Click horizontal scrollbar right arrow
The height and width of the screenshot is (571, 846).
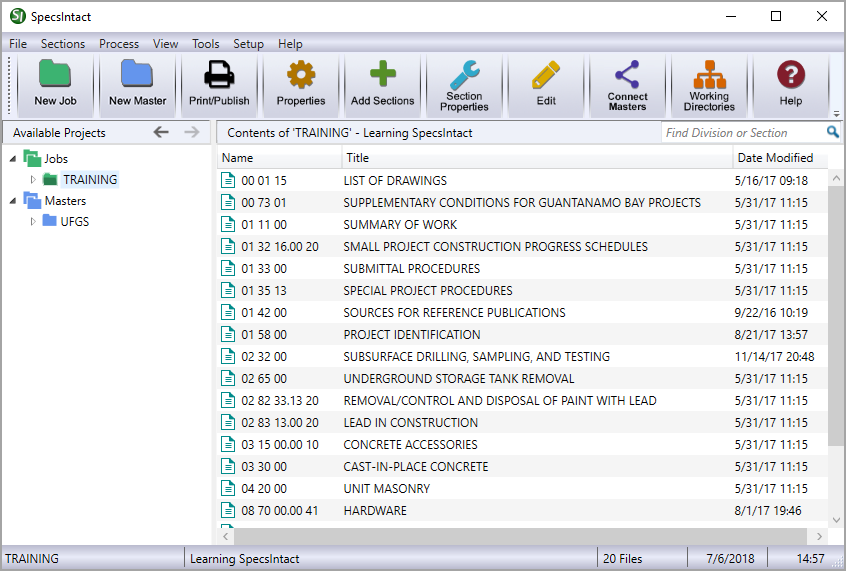[819, 536]
